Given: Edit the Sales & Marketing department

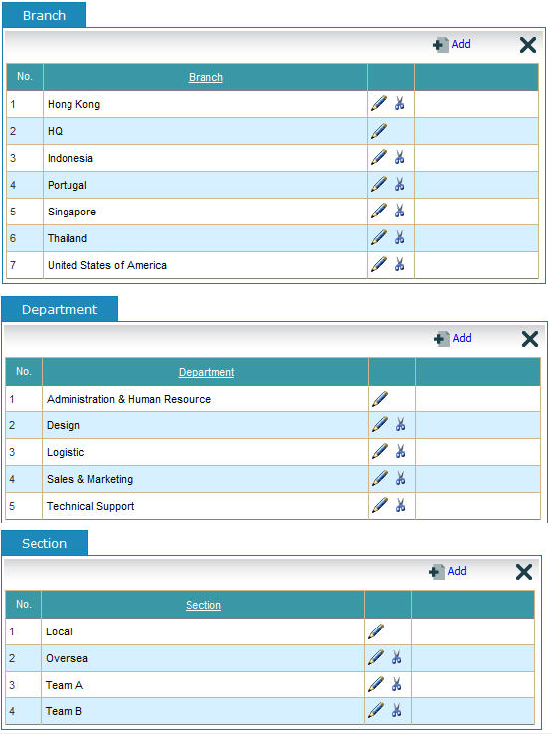Looking at the screenshot, I should pyautogui.click(x=380, y=478).
